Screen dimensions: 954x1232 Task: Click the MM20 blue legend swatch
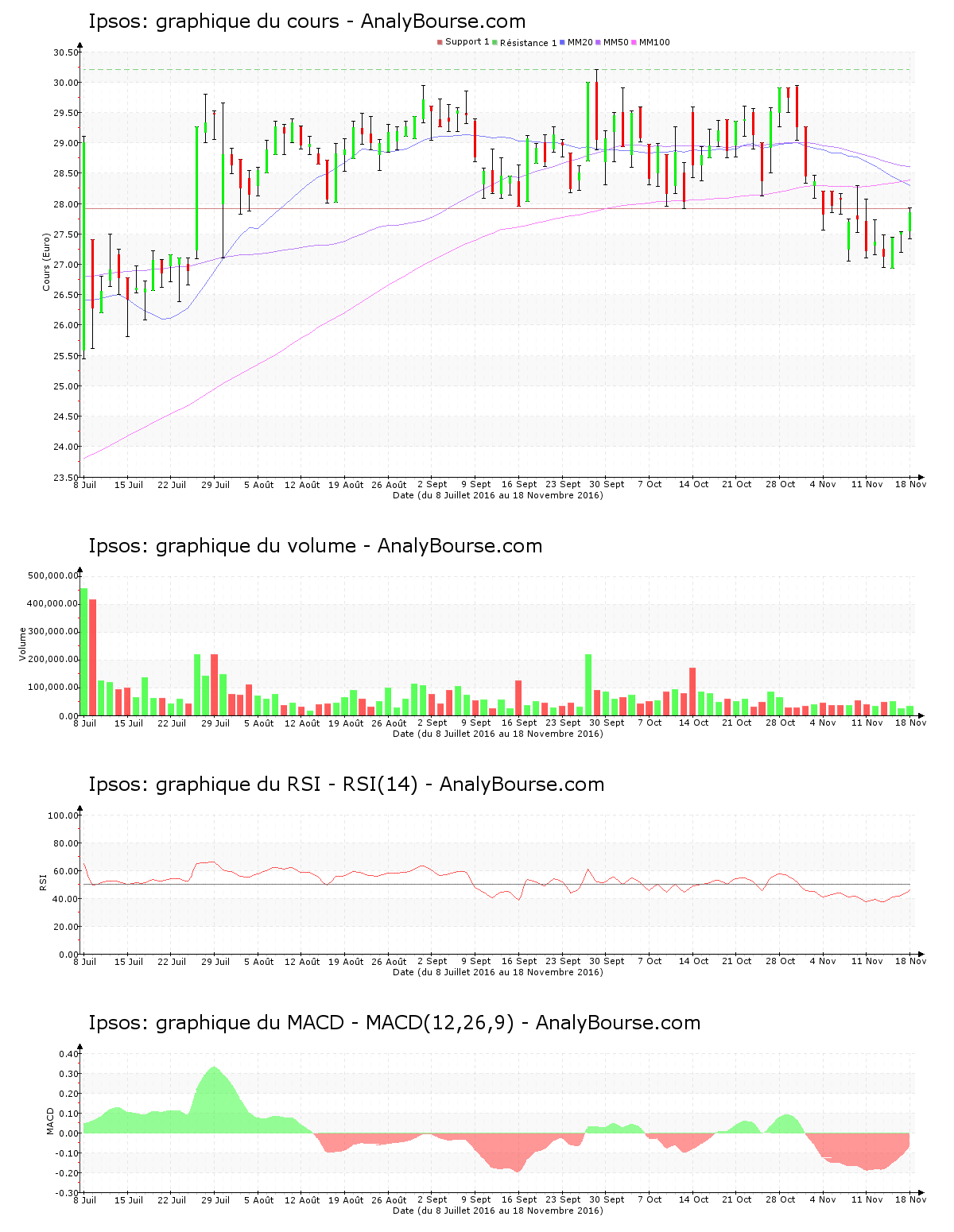pyautogui.click(x=563, y=42)
